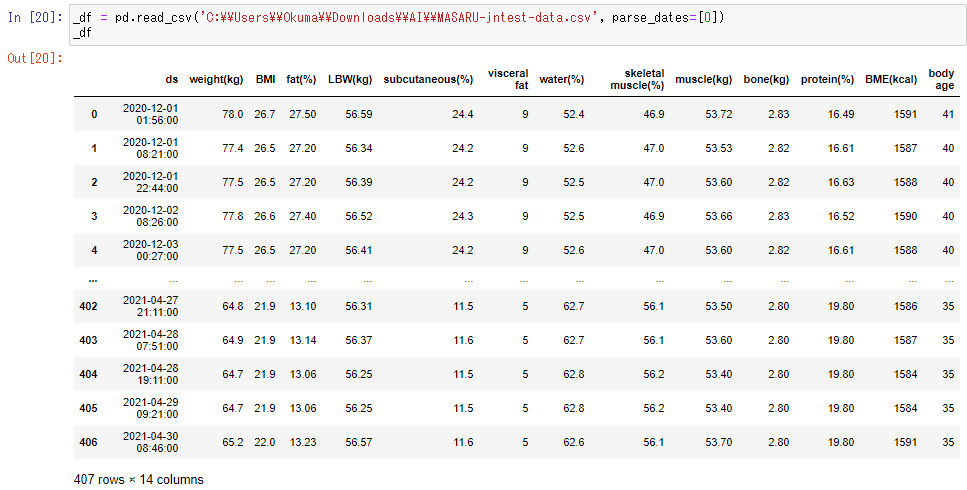Click the date 2021-04-28 19:11:00
This screenshot has height=490, width=967.
[150, 374]
